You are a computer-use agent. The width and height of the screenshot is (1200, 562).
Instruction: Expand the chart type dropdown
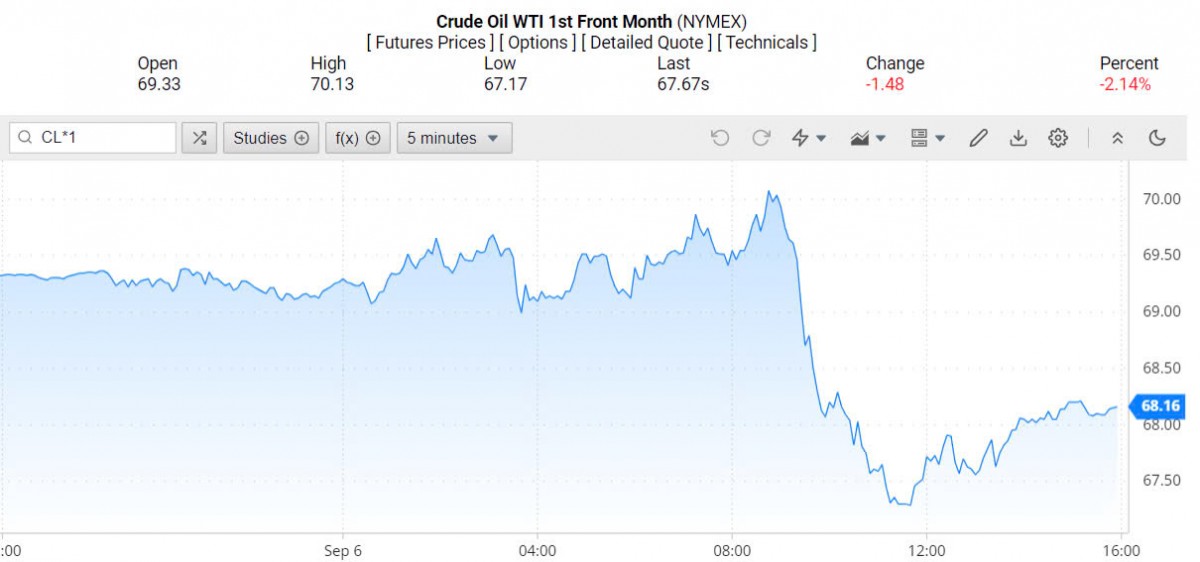point(868,138)
